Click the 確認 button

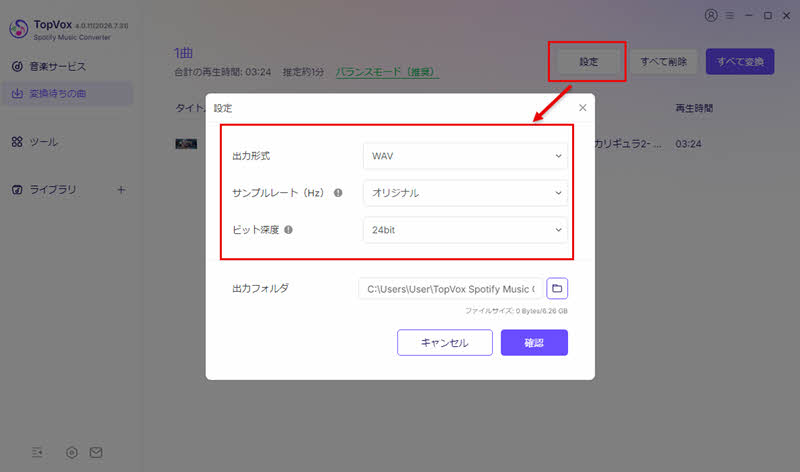[x=534, y=342]
